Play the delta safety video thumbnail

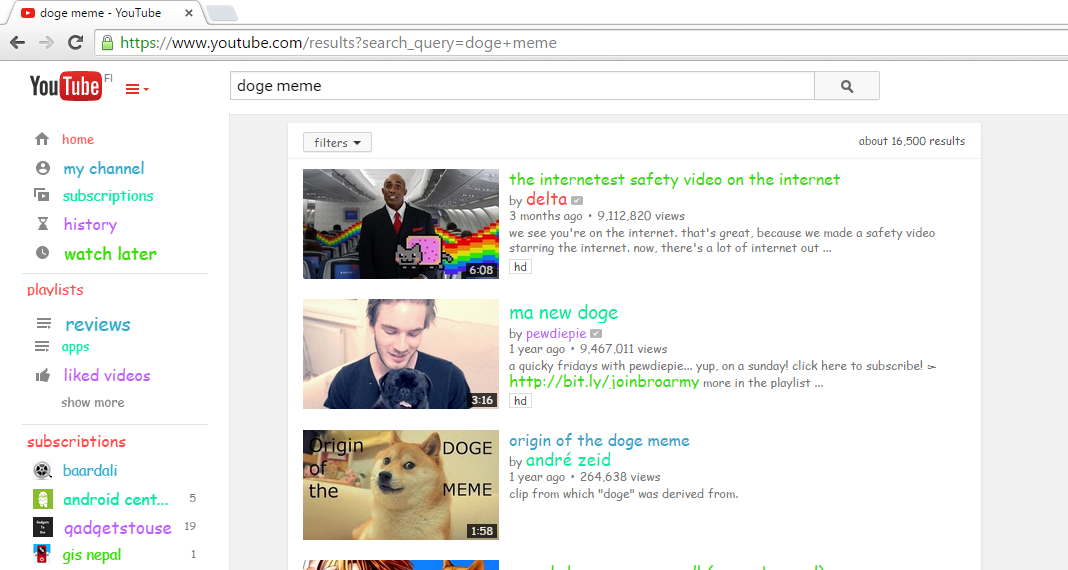(x=400, y=224)
